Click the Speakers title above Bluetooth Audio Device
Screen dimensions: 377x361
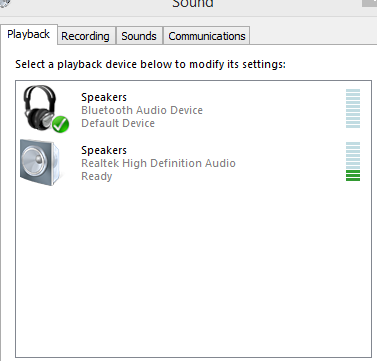104,97
